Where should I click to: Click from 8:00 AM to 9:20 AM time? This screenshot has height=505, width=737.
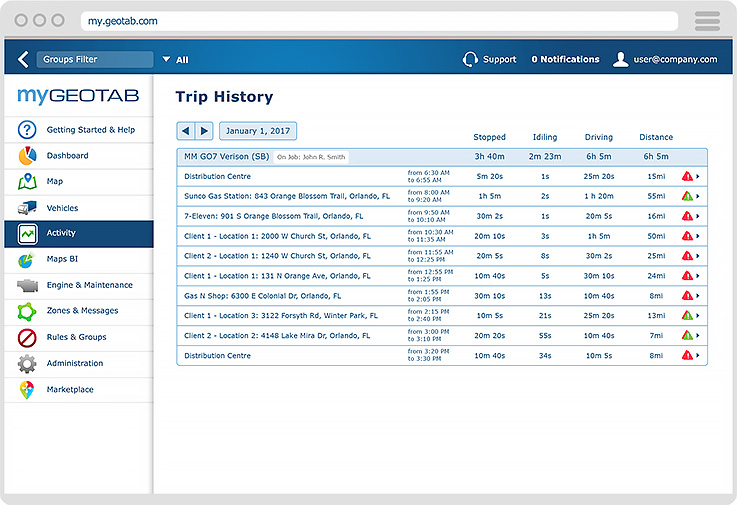click(x=429, y=196)
